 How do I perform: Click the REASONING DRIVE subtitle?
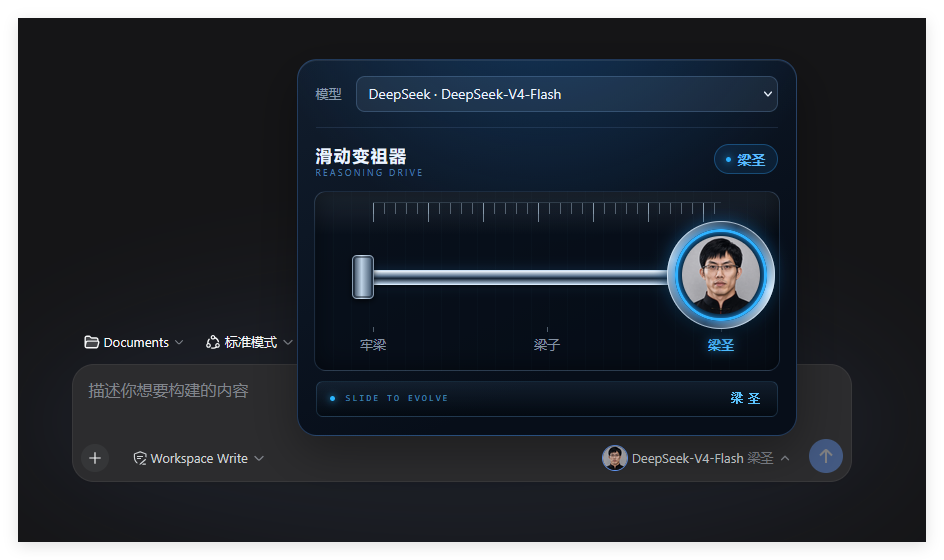(369, 173)
